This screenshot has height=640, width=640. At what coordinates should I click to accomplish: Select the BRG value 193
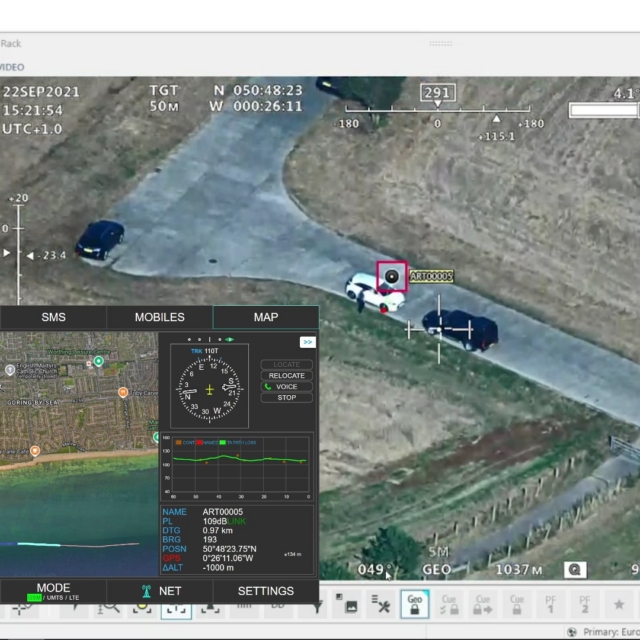click(210, 540)
